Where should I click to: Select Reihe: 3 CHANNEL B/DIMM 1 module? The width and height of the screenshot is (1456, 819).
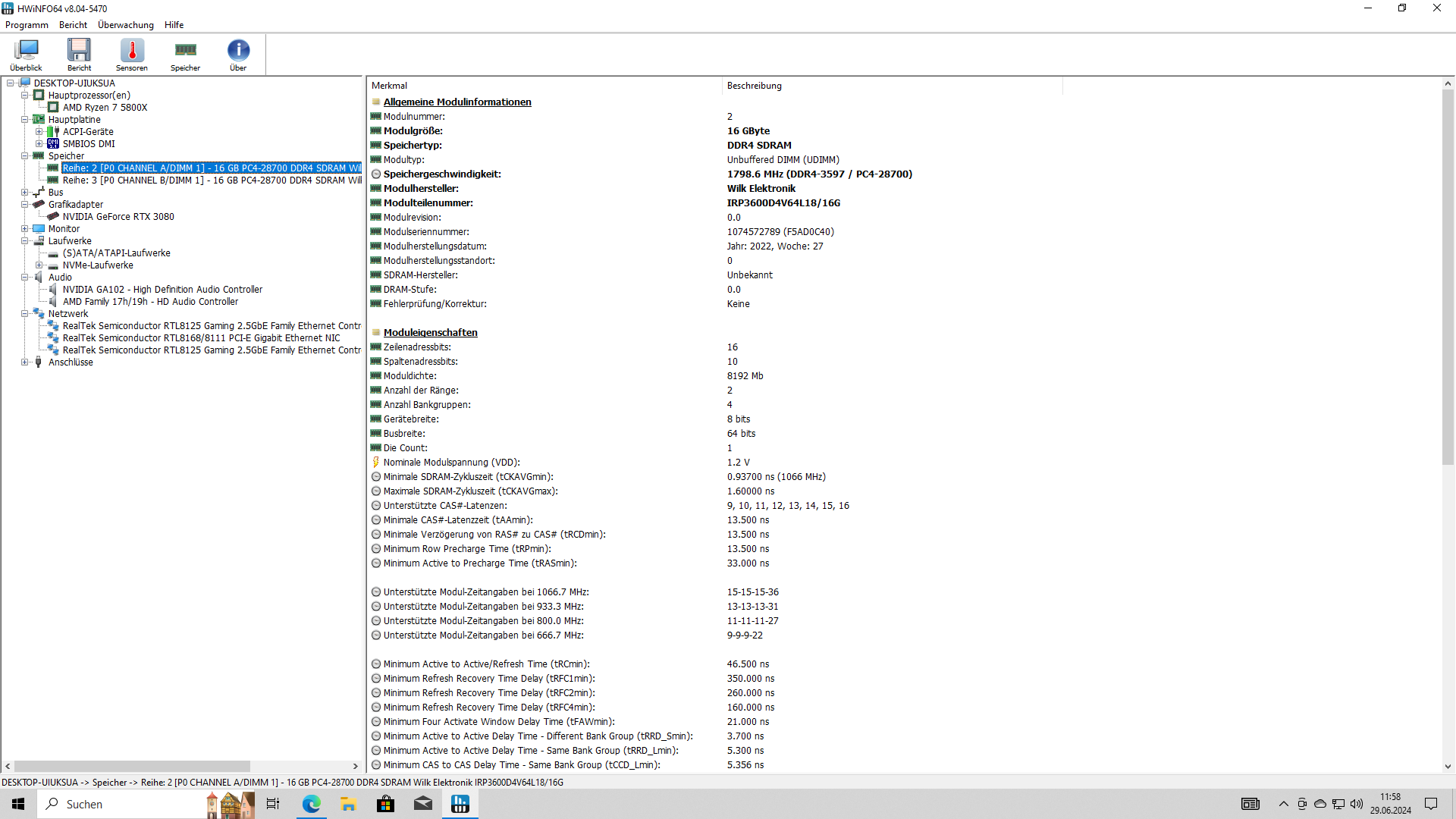coord(212,180)
